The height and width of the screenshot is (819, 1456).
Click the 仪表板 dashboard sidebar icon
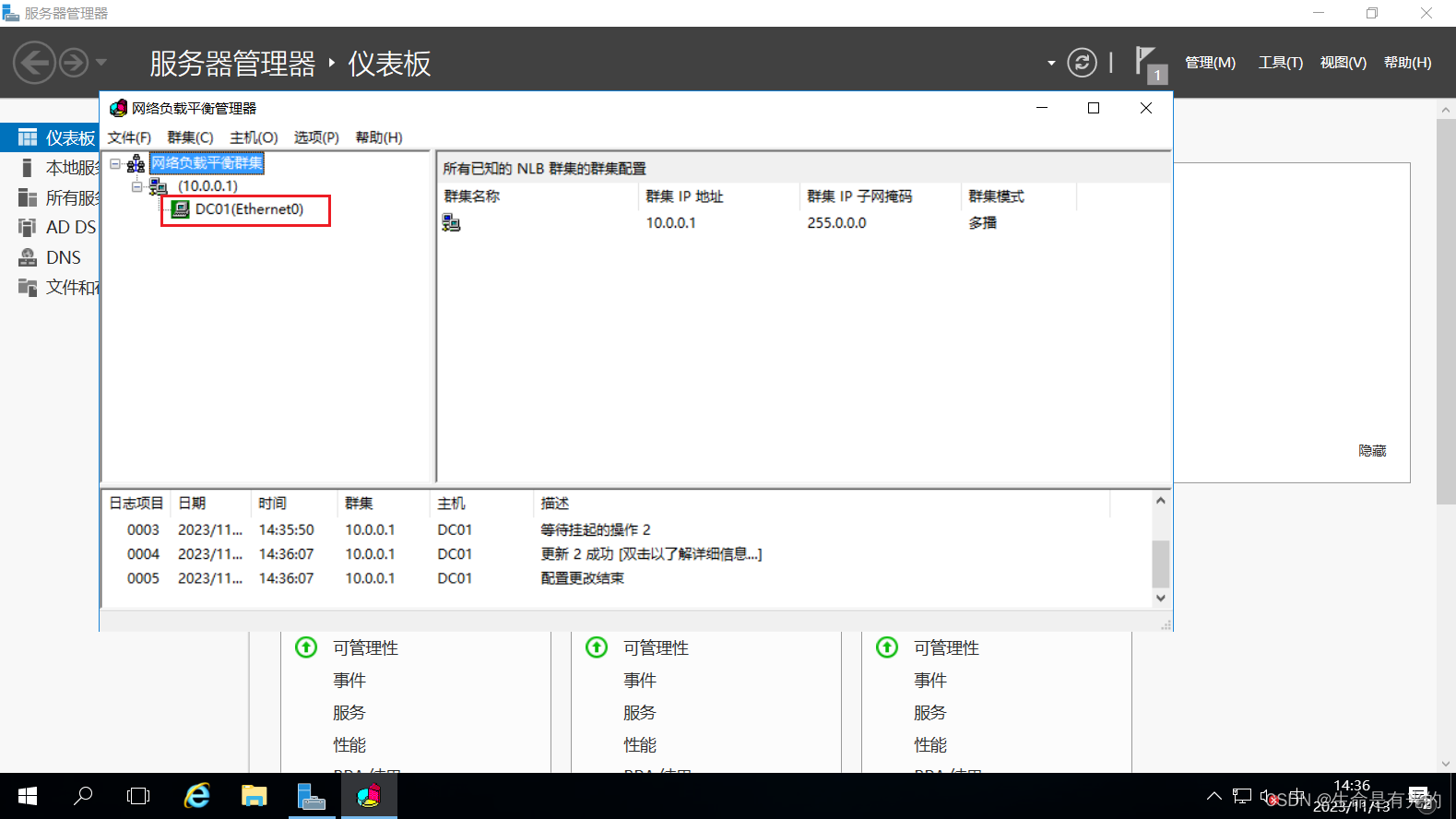coord(28,137)
